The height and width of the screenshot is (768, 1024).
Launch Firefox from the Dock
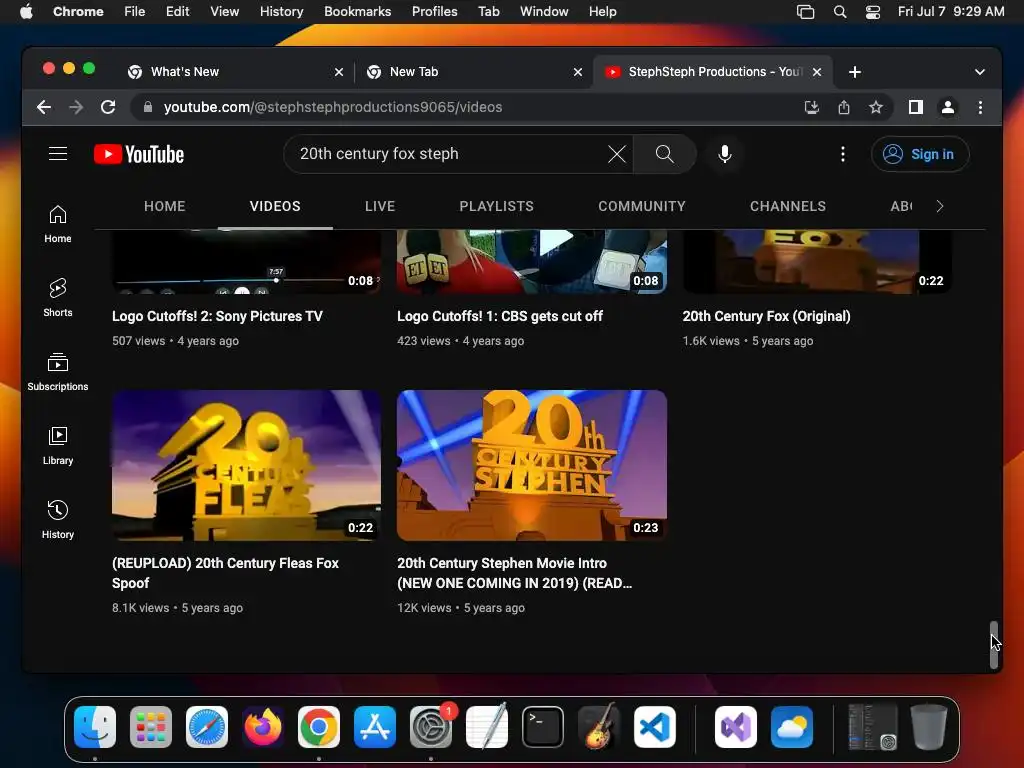(x=263, y=727)
